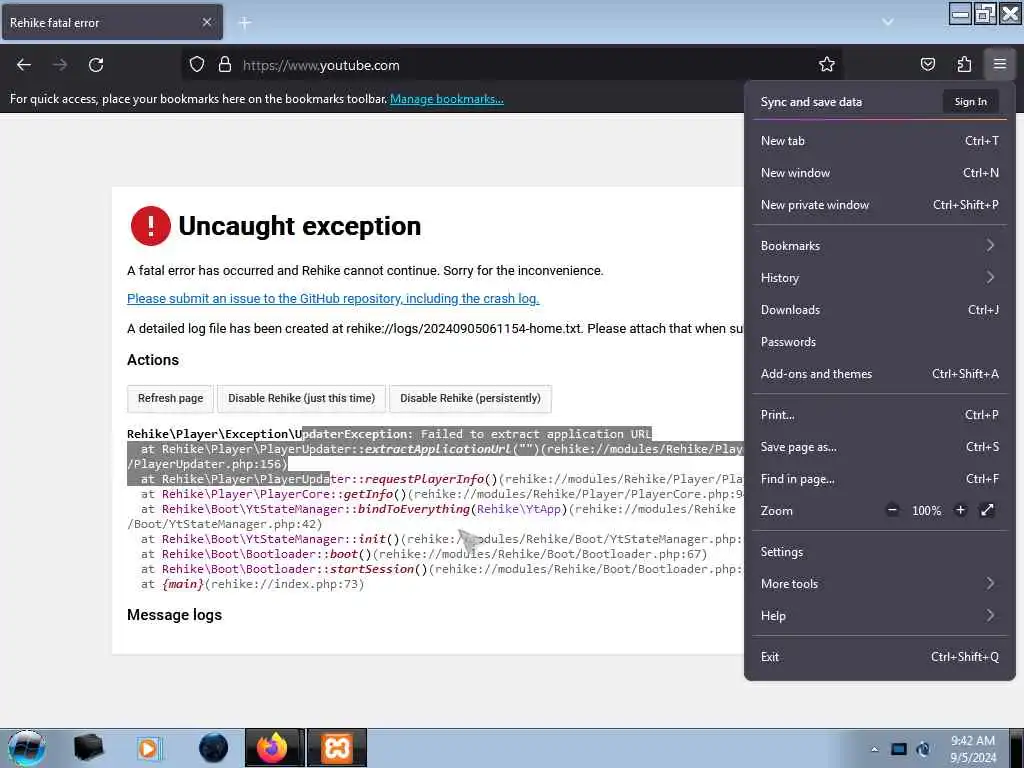Choose Exit in the menu
The image size is (1024, 768).
(x=880, y=657)
